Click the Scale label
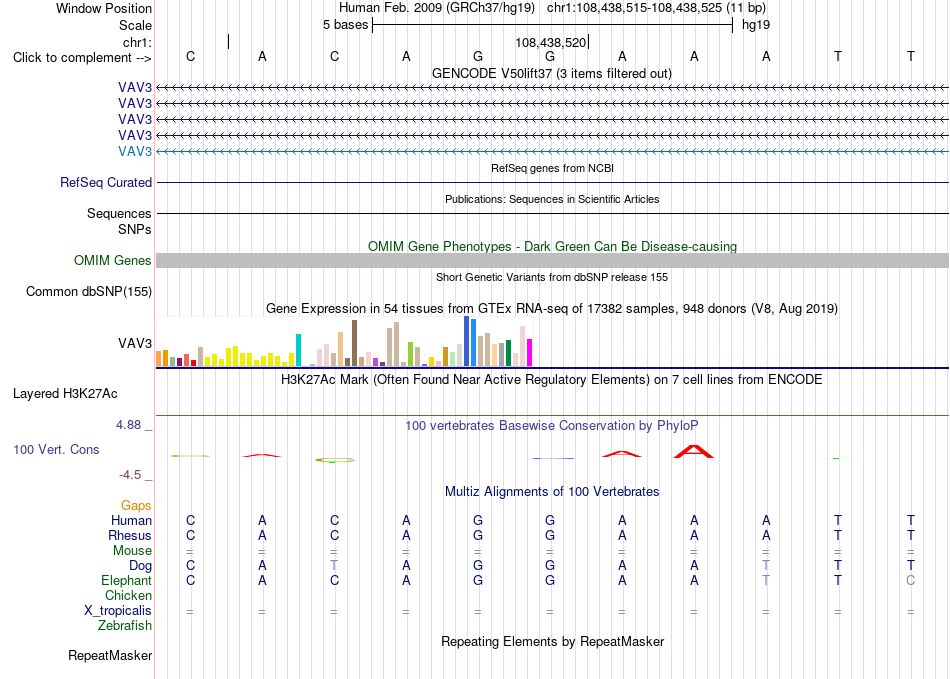This screenshot has height=679, width=950. tap(135, 25)
